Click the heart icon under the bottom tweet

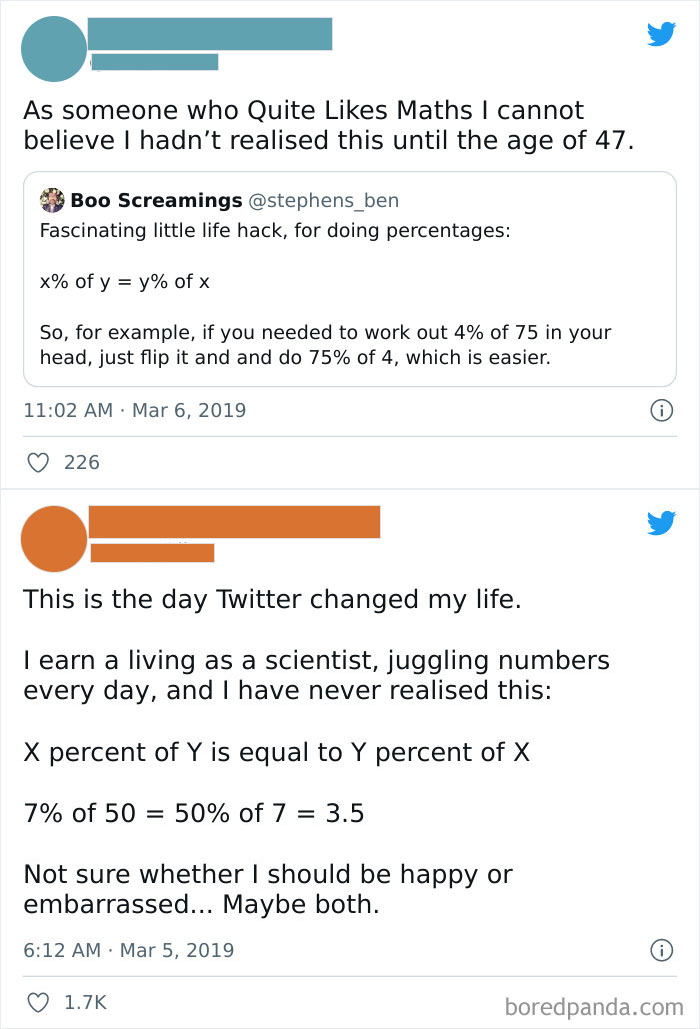point(39,1003)
